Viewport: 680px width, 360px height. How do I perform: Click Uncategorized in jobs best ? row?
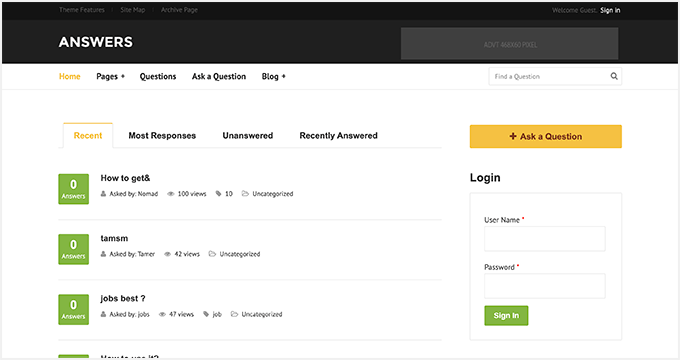[x=262, y=314]
